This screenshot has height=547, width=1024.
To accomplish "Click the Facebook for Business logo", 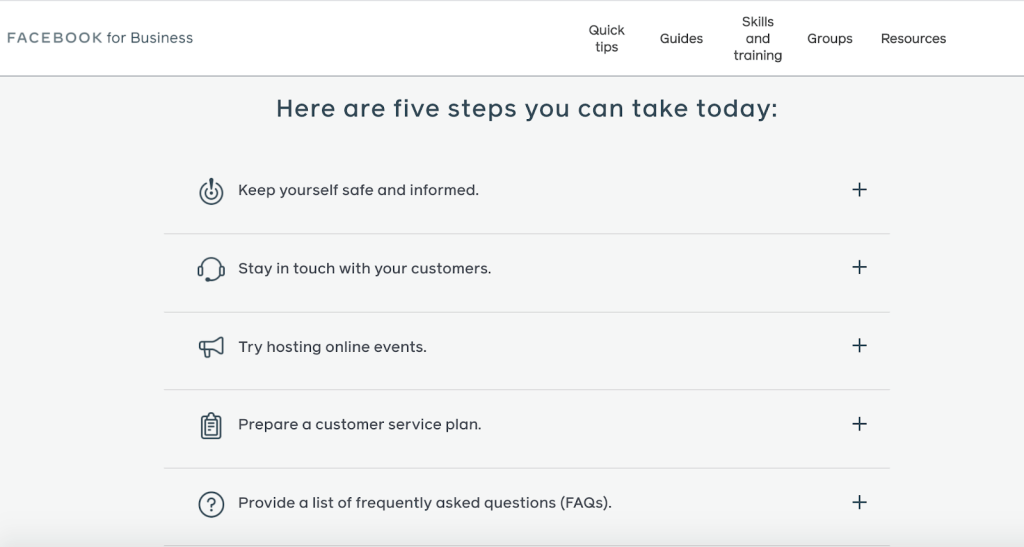I will [100, 38].
